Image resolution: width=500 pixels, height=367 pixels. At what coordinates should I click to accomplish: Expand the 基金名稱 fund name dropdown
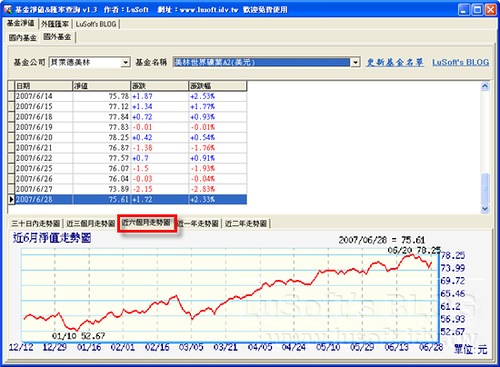click(x=355, y=62)
